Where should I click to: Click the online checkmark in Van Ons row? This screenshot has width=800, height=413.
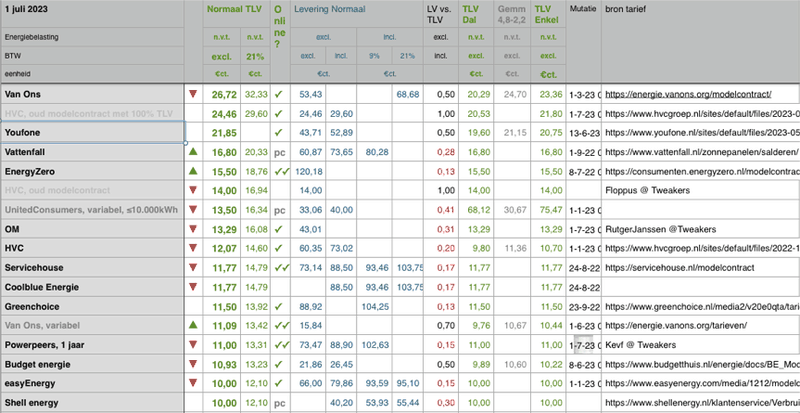(279, 94)
